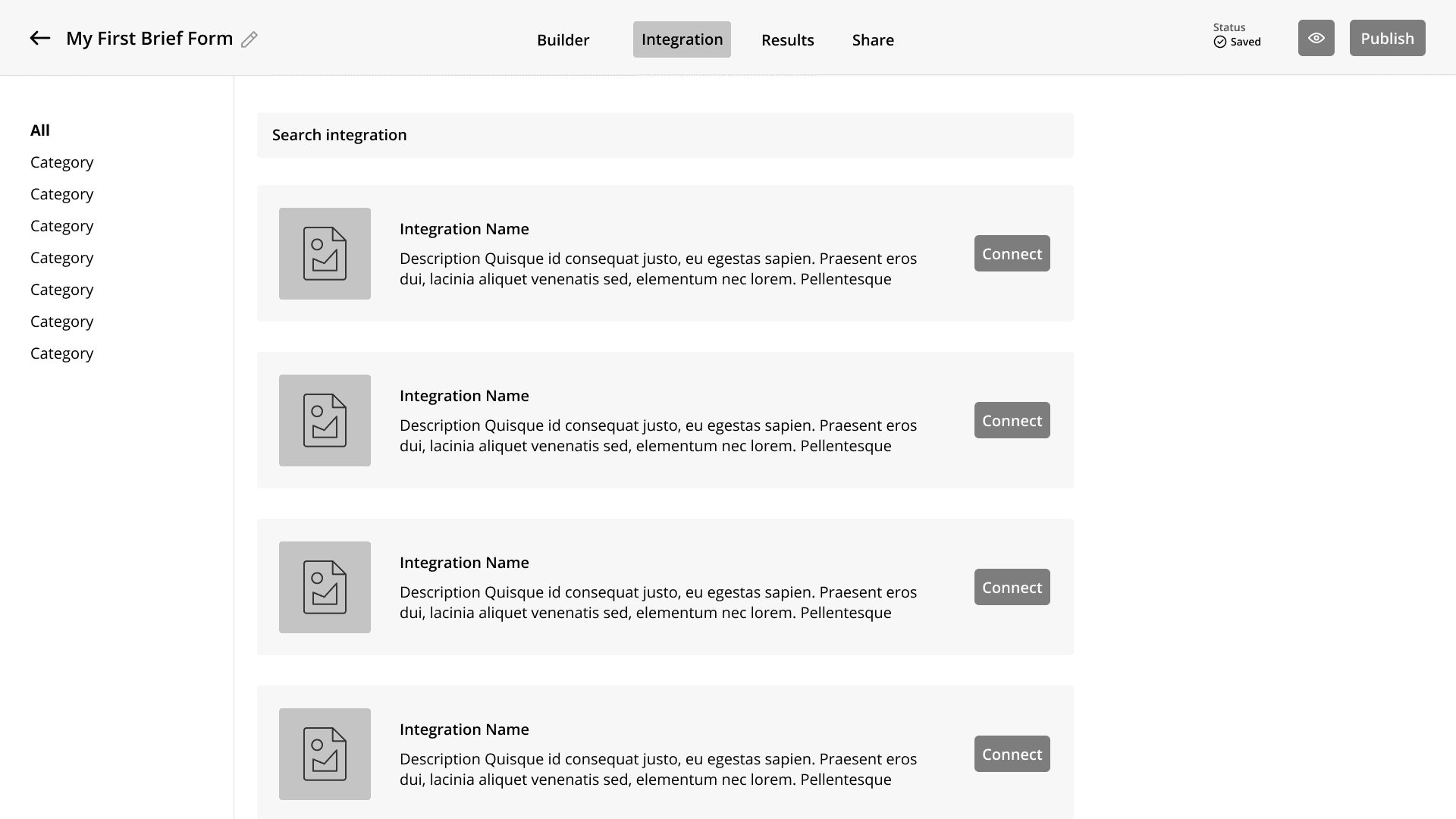Select All category filter
This screenshot has height=819, width=1456.
coord(39,129)
